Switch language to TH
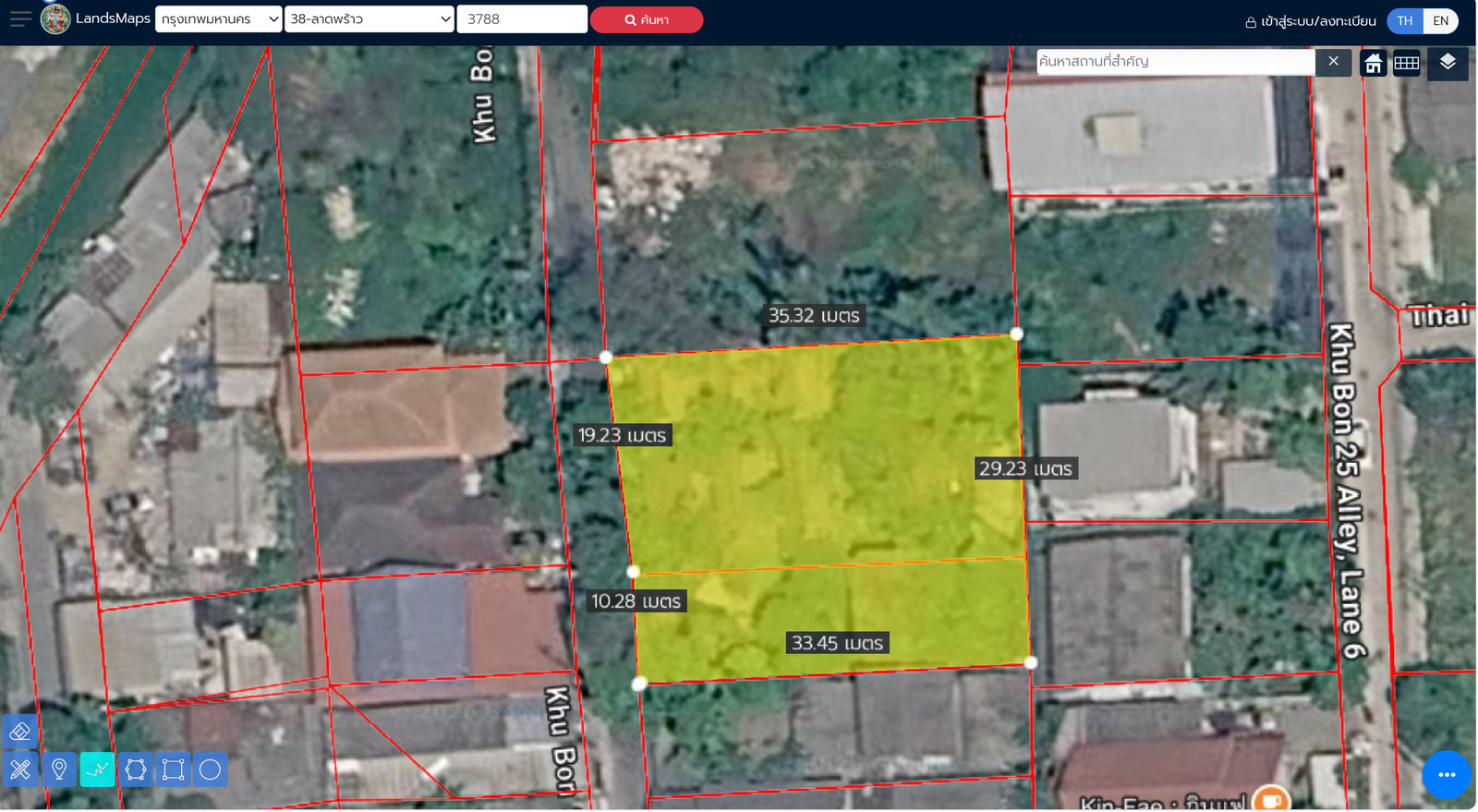This screenshot has height=812, width=1478. (x=1405, y=21)
